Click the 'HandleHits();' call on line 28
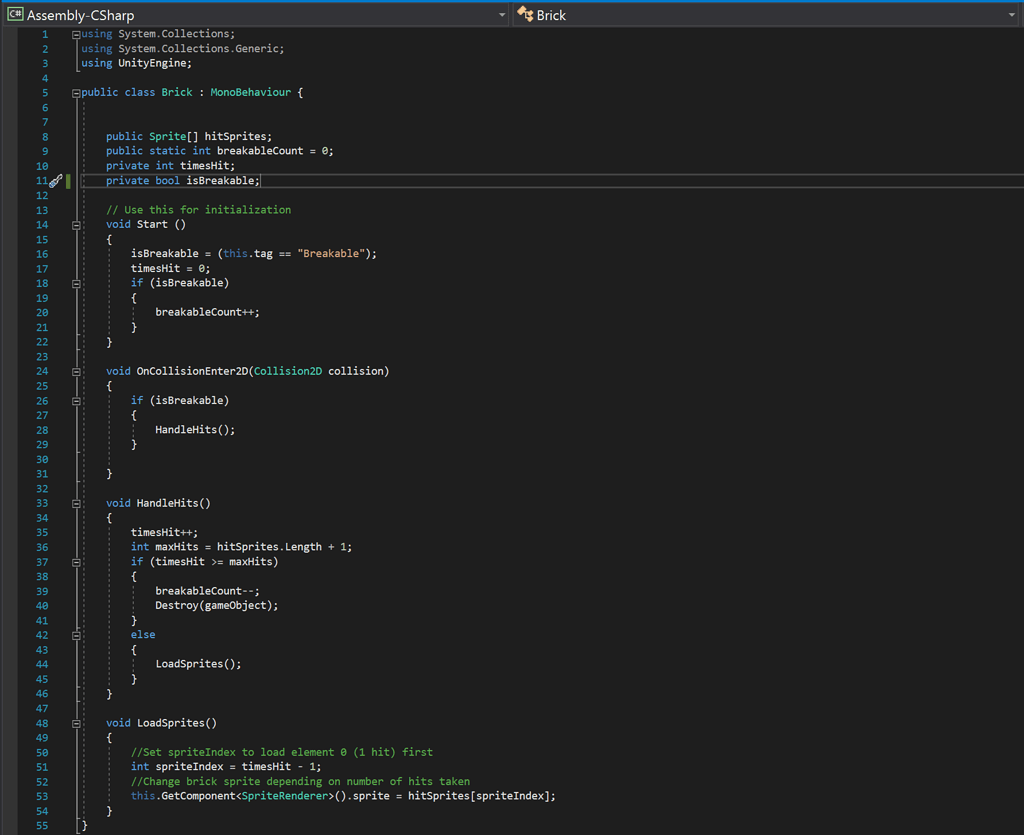1024x835 pixels. [195, 430]
